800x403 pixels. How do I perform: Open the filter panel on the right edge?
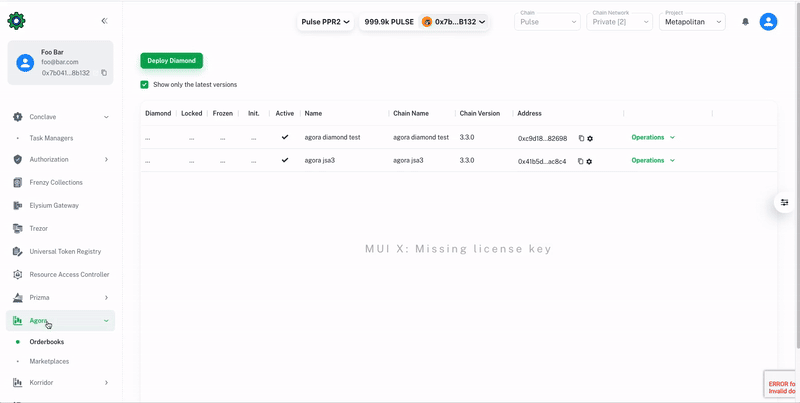point(786,203)
